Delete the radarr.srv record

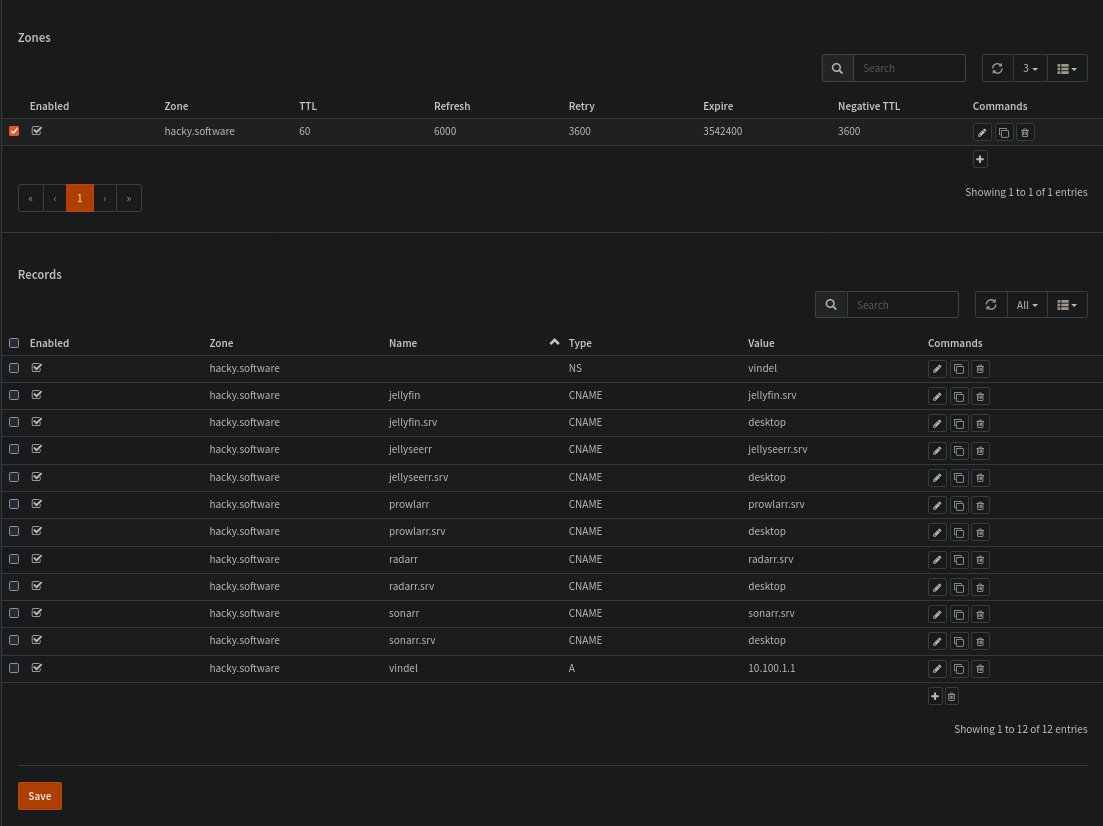click(980, 587)
